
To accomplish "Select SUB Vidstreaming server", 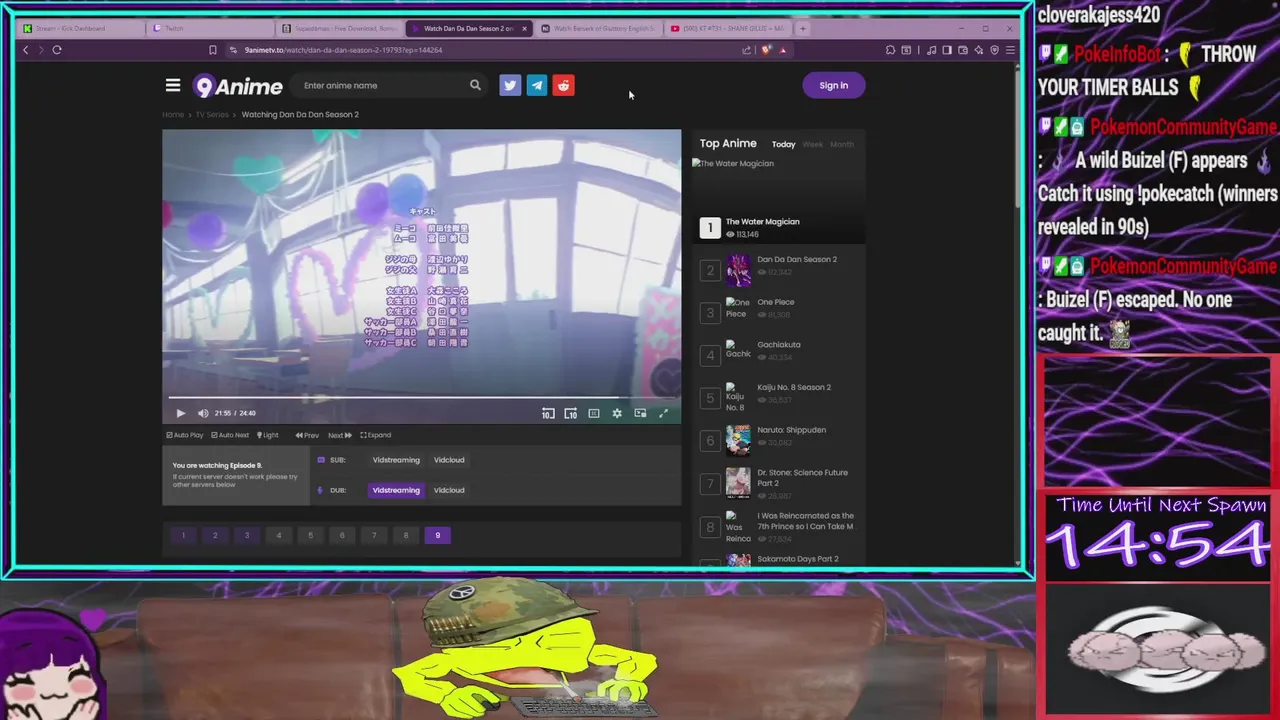I will [x=396, y=460].
